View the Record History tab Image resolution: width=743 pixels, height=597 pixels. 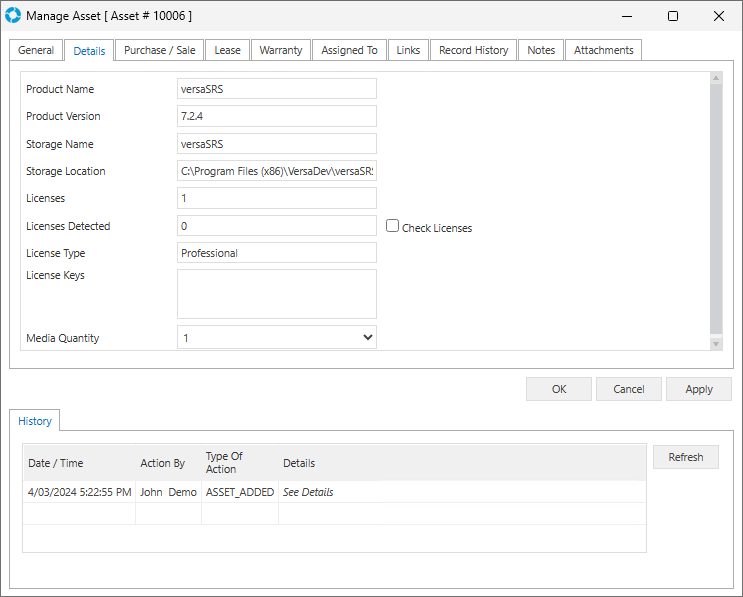473,50
